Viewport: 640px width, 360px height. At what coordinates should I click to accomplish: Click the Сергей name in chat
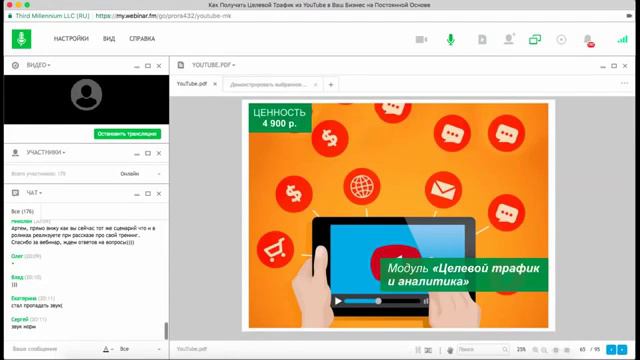(x=20, y=320)
